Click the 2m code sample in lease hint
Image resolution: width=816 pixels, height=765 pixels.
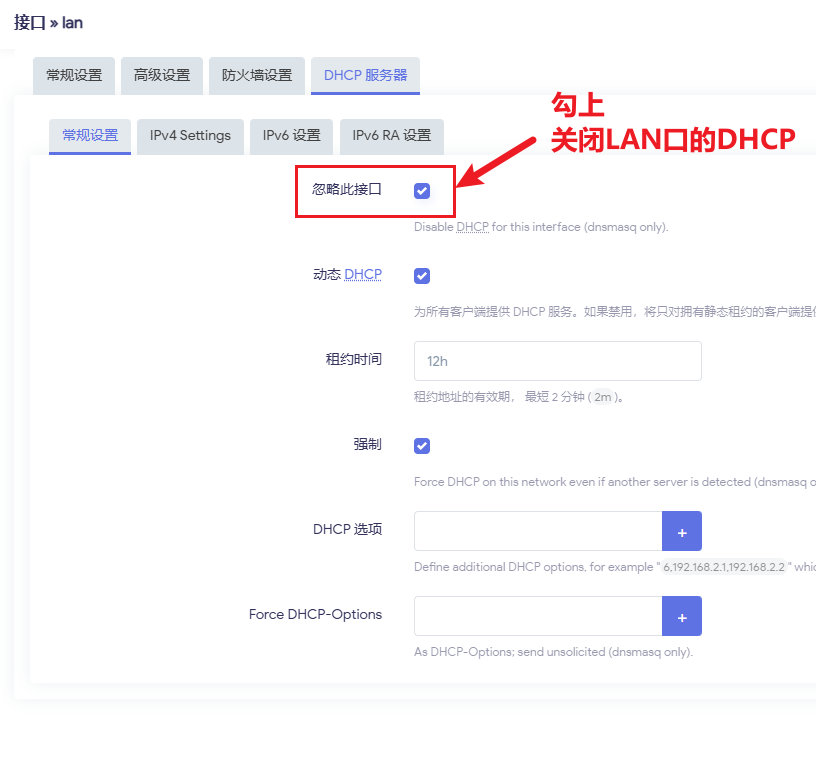click(x=603, y=397)
